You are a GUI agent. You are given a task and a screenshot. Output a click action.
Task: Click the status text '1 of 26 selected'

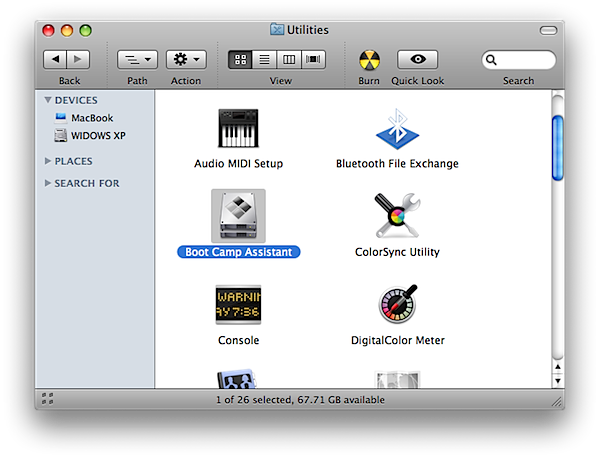(253, 400)
